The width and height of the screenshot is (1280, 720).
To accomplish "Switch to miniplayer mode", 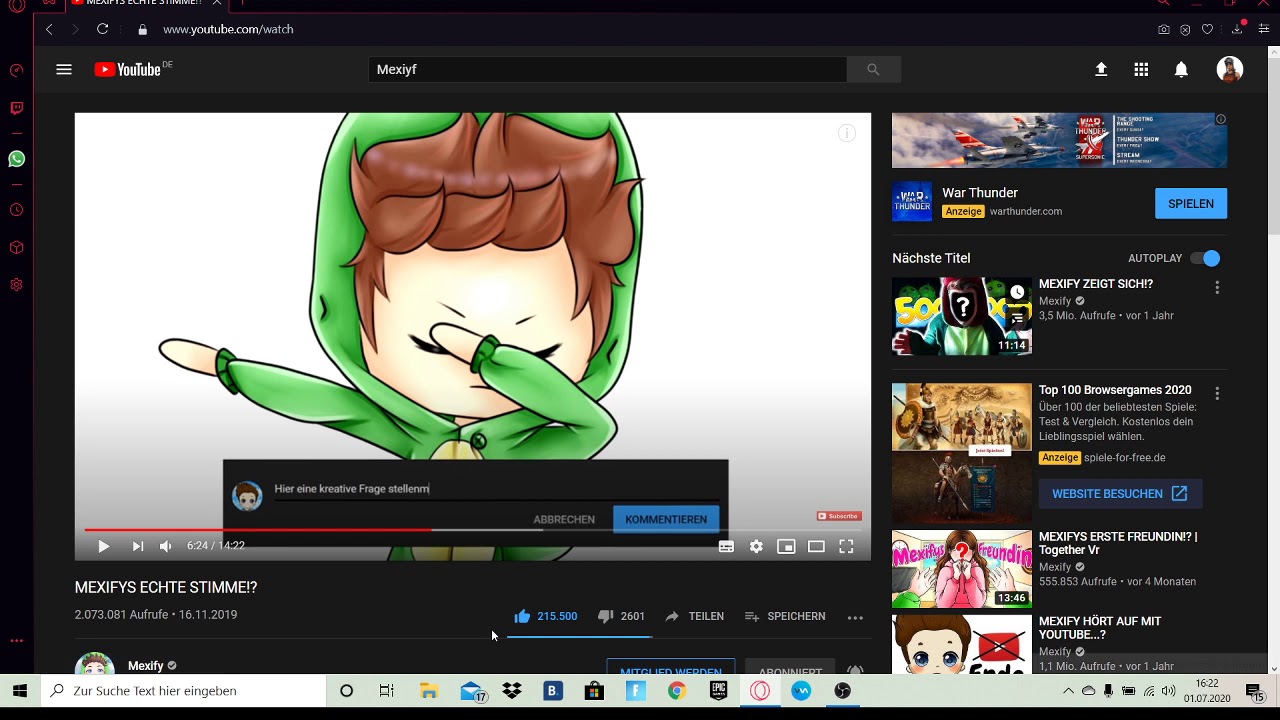I will (x=786, y=546).
